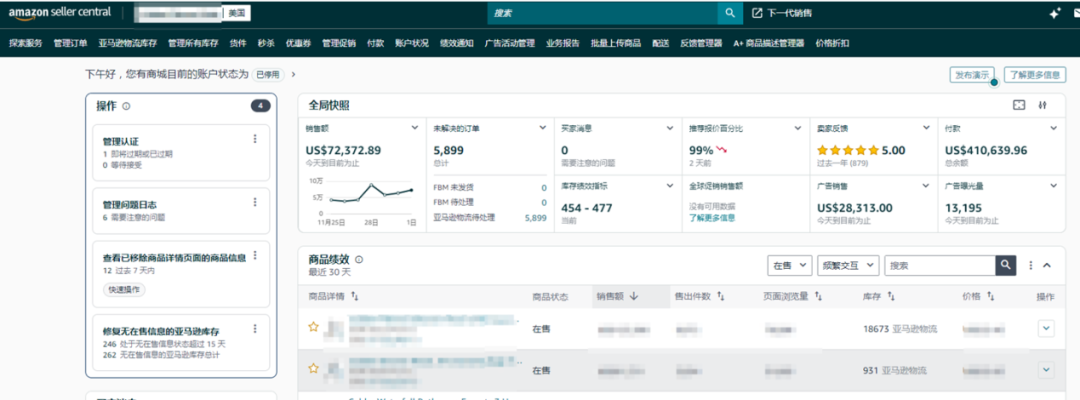Click the sparkle AI assistant icon
The height and width of the screenshot is (400, 1080).
click(x=1055, y=13)
